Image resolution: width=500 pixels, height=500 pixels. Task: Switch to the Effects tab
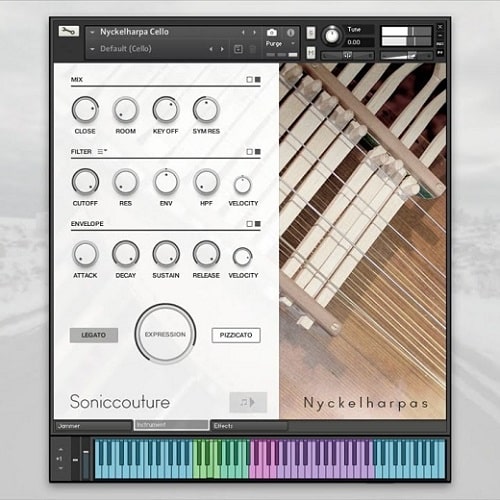click(x=249, y=426)
